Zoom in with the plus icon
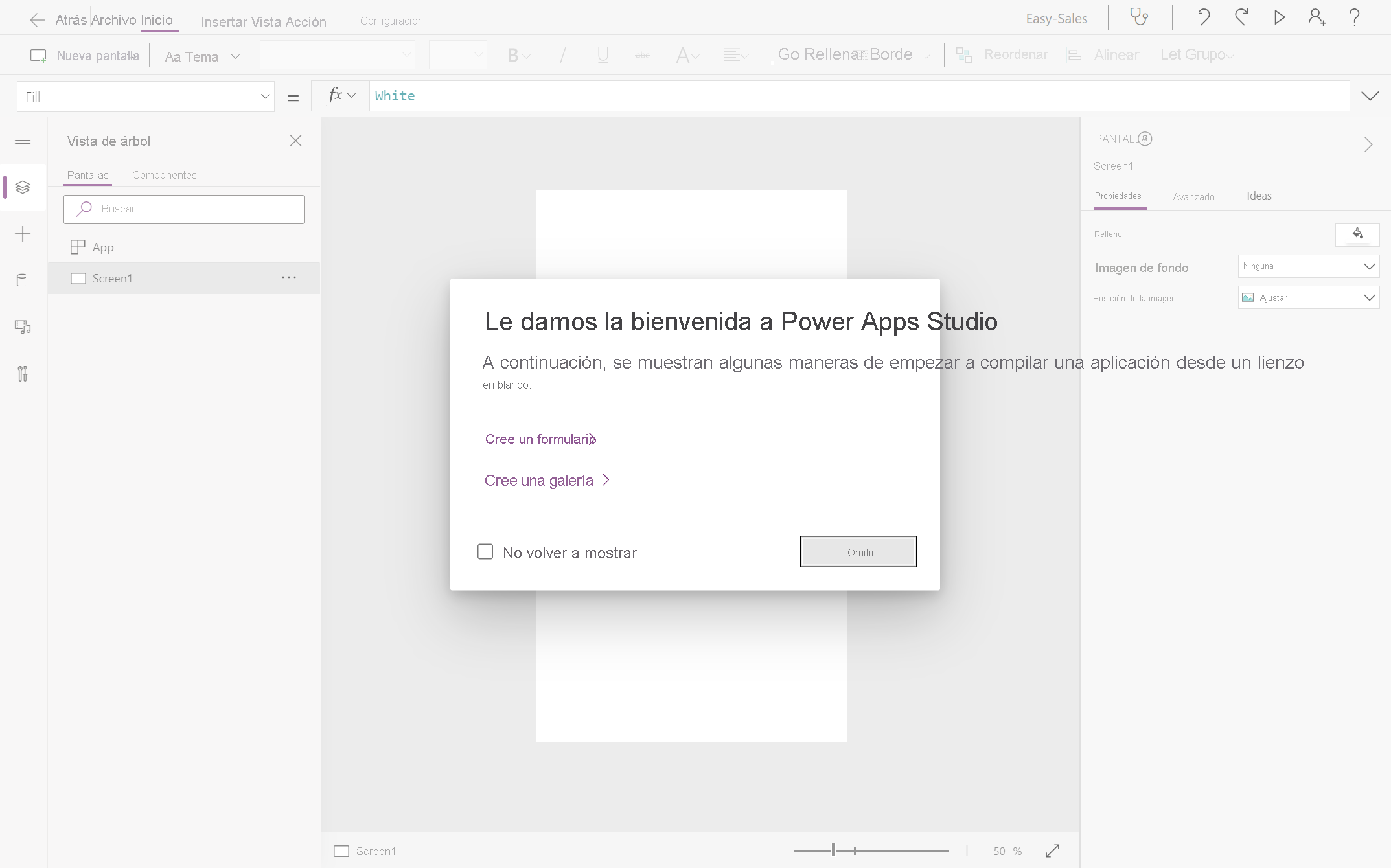Screen dimensions: 1391x868 [x=967, y=851]
